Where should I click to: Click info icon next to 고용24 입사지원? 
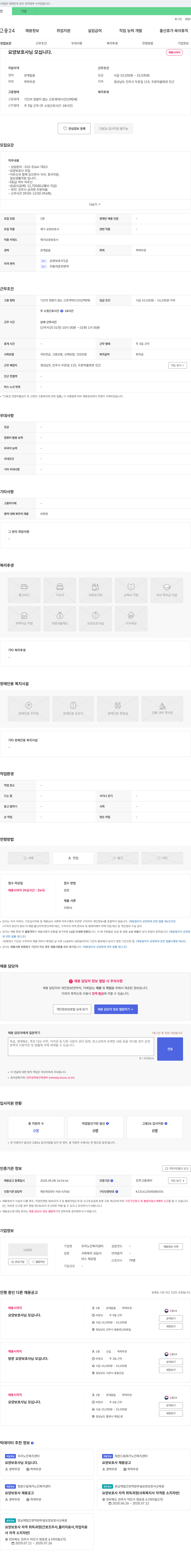(x=166, y=1124)
